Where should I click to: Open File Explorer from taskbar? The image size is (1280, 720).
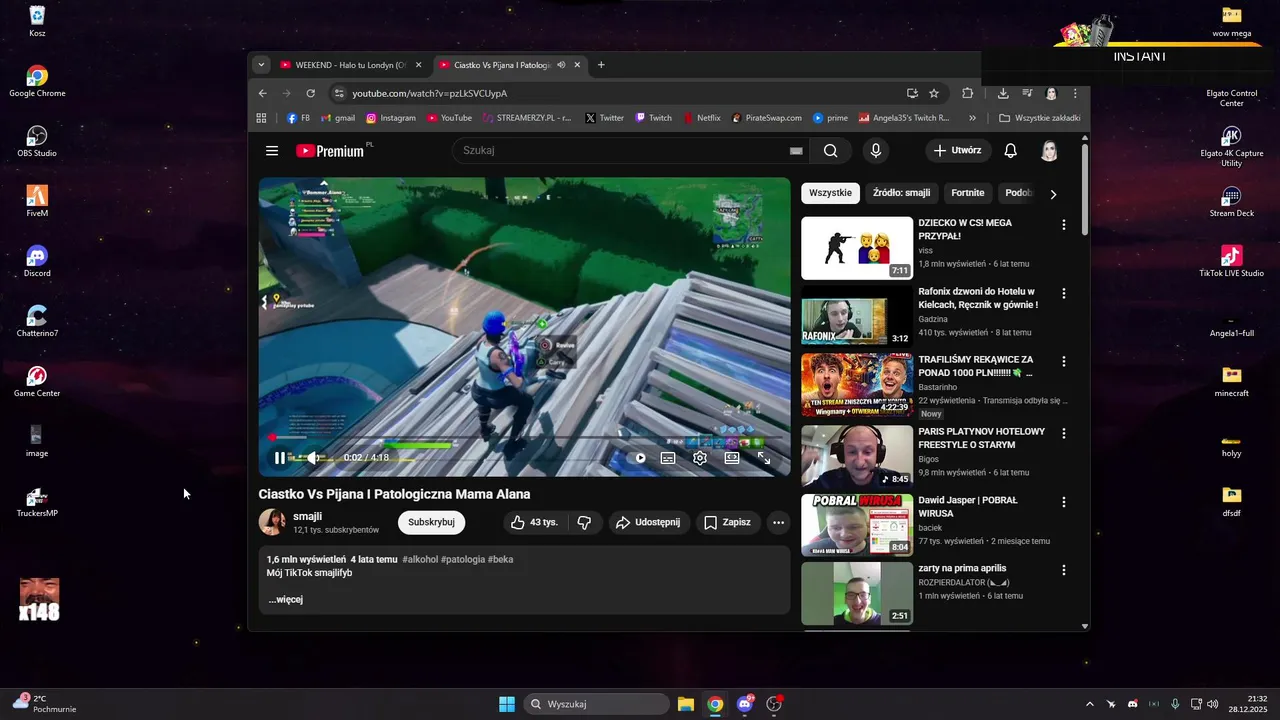point(686,704)
